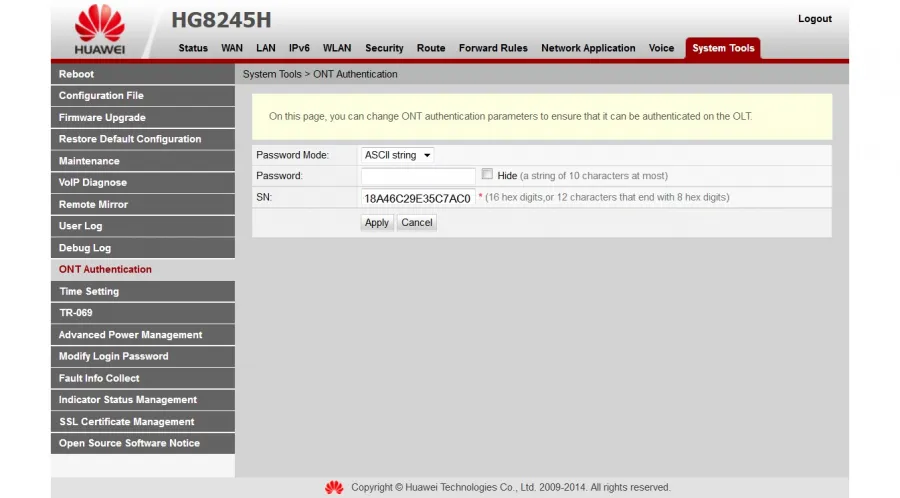Open Reboot in the sidebar
The height and width of the screenshot is (498, 900).
[x=143, y=74]
